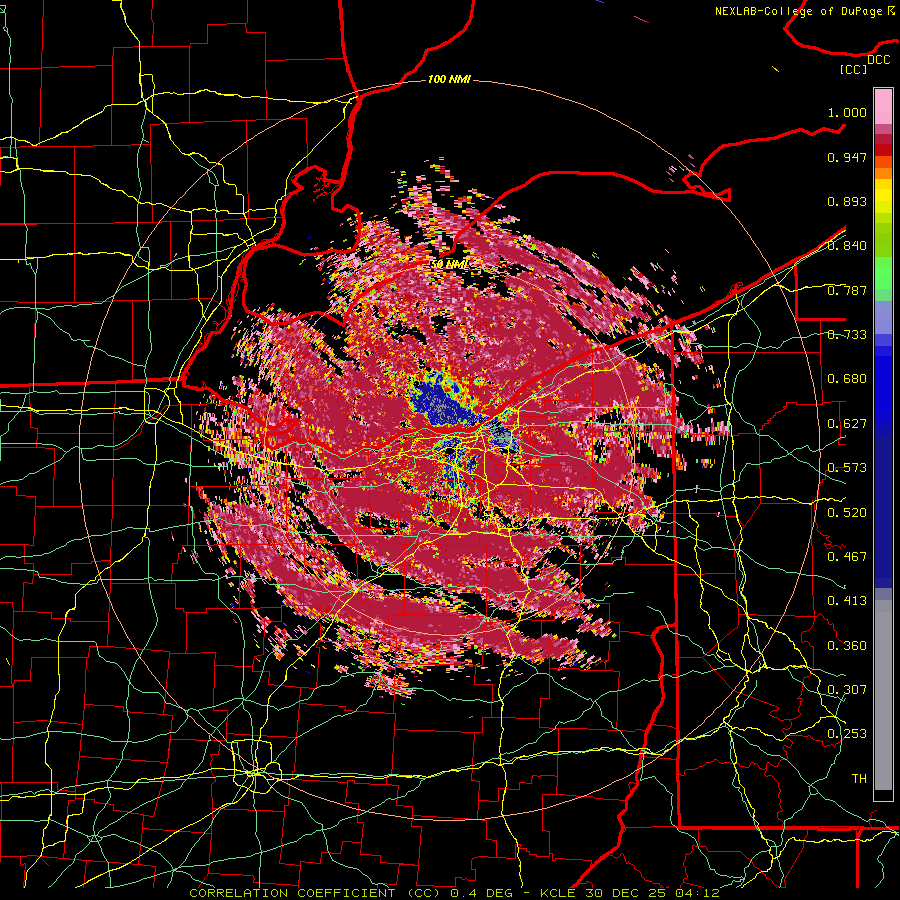Click the 0.627 legend value
The height and width of the screenshot is (900, 900).
pos(847,424)
